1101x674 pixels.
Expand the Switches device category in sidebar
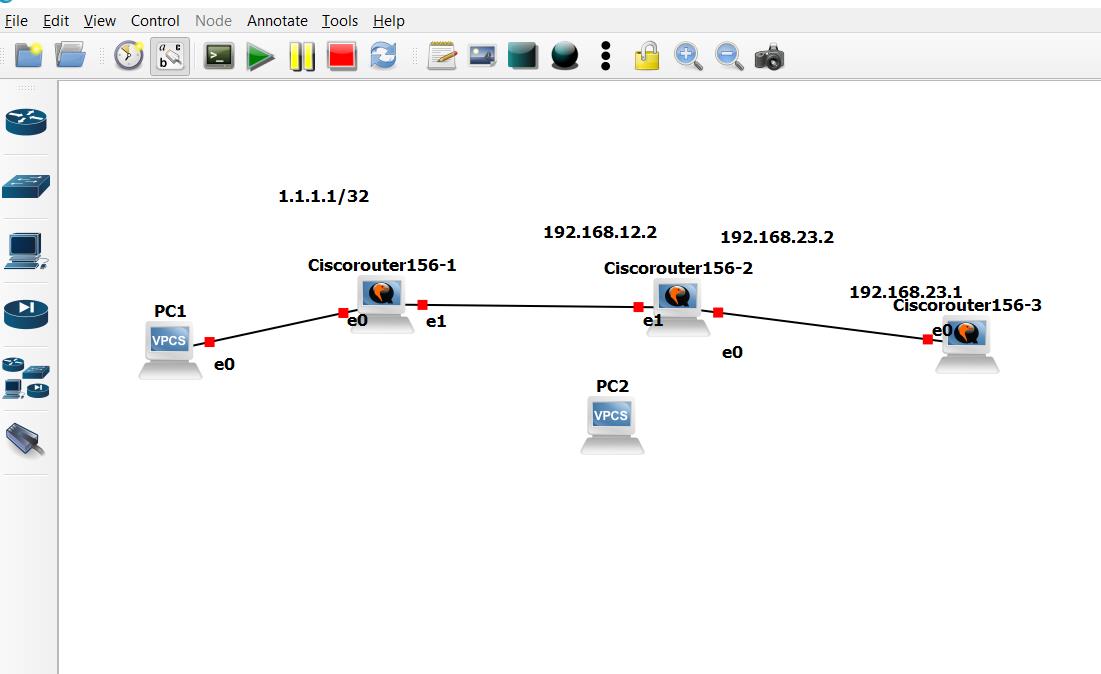coord(26,186)
